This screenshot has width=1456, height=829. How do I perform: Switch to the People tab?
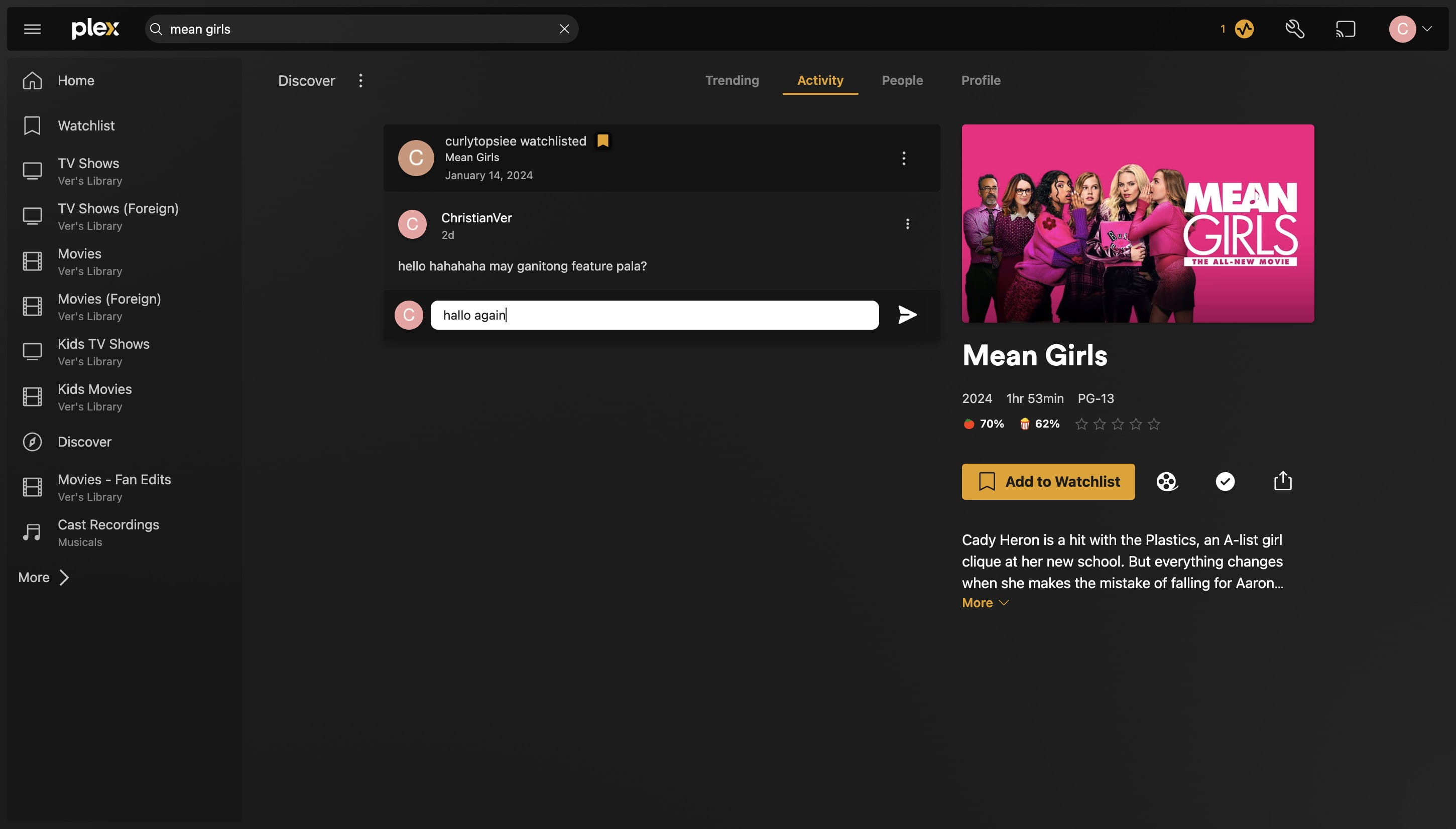902,80
